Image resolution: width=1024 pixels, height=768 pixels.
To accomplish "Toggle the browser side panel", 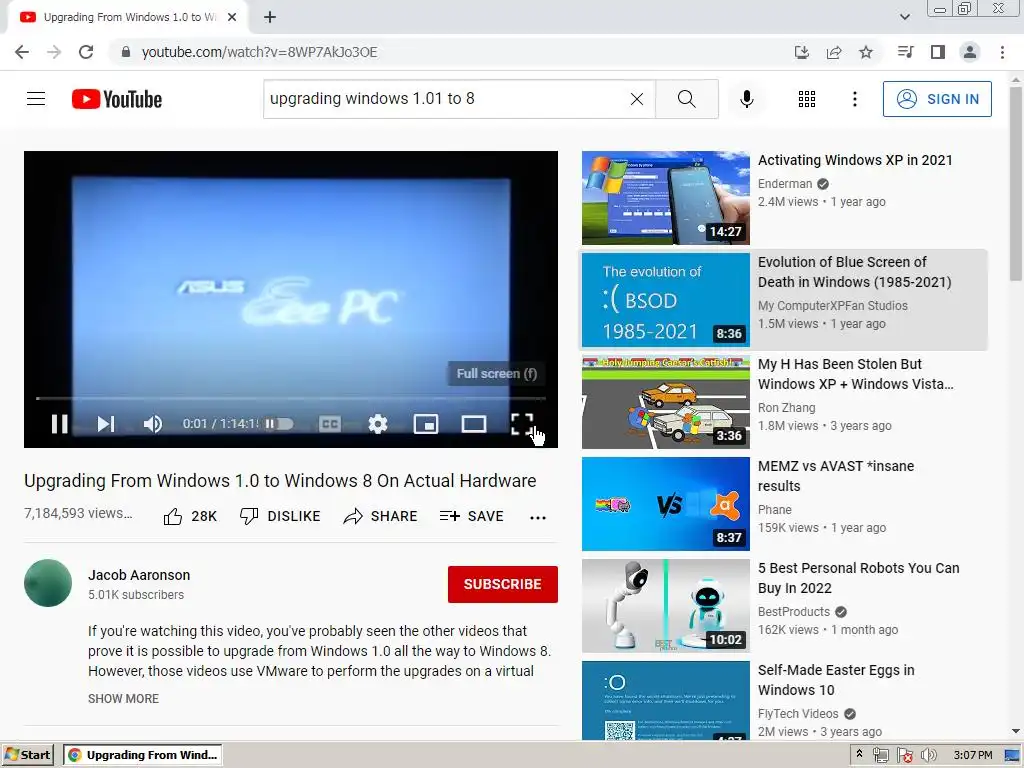I will point(938,52).
